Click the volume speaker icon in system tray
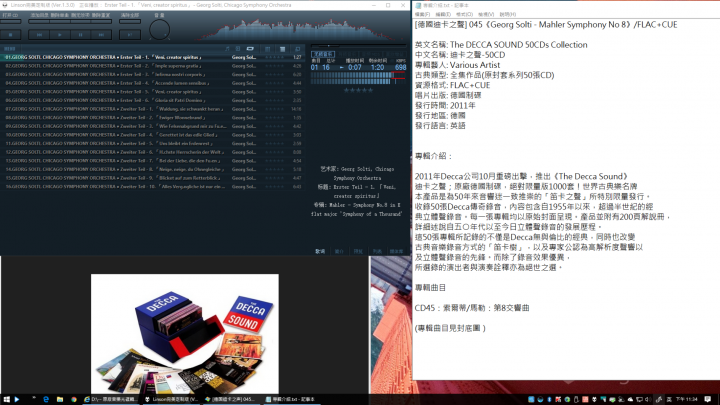This screenshot has width=720, height=405. (x=648, y=399)
